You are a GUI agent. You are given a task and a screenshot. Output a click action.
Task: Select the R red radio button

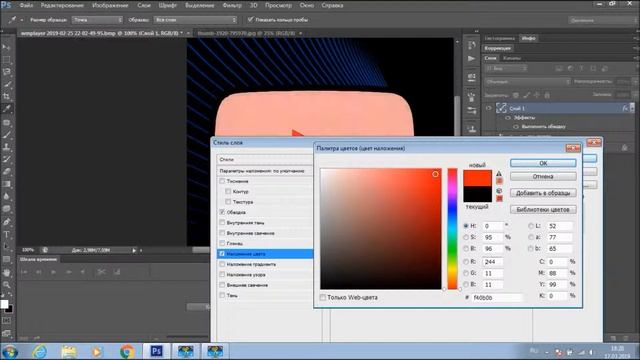(x=466, y=262)
